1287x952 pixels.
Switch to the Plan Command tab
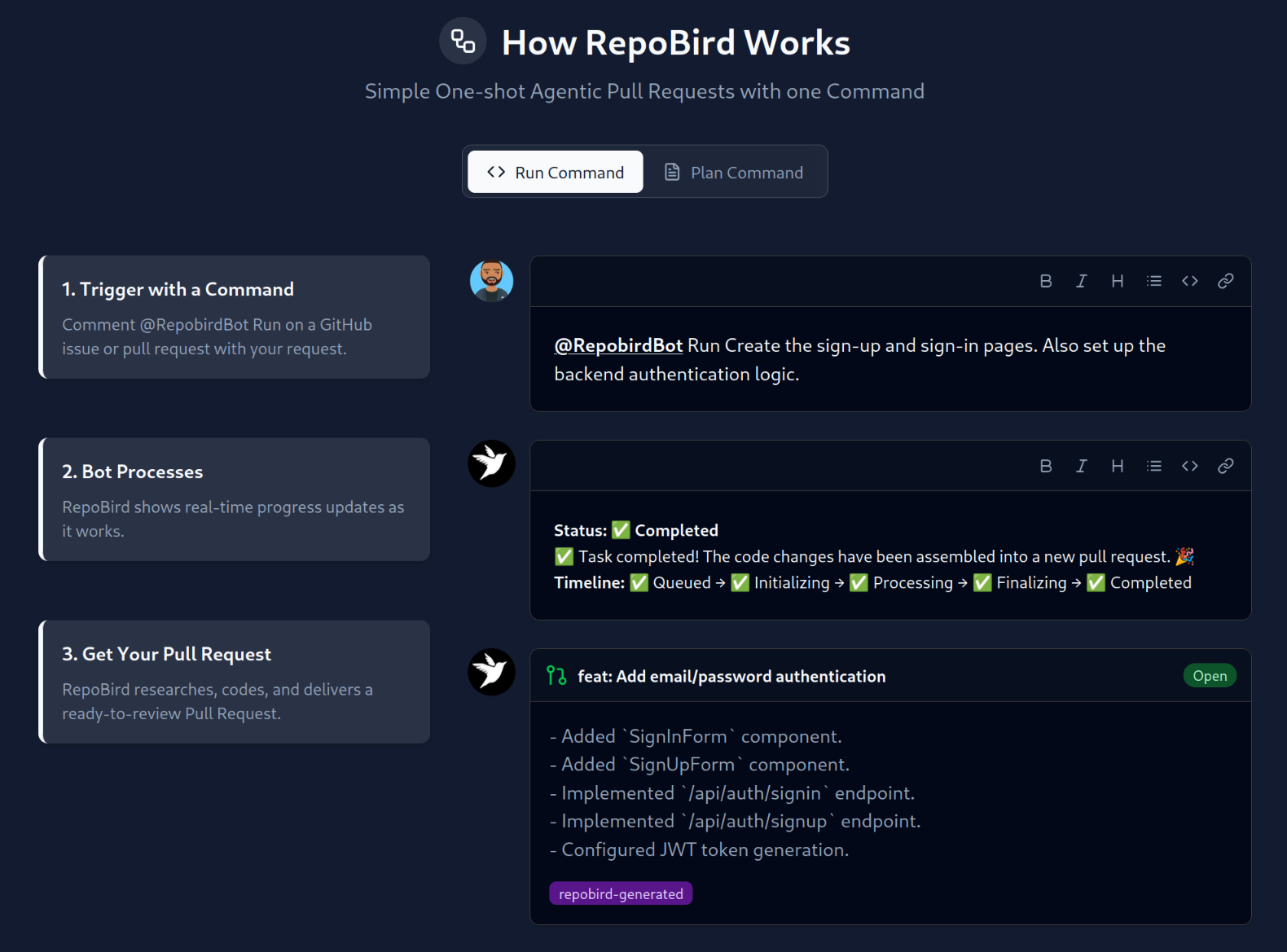734,172
